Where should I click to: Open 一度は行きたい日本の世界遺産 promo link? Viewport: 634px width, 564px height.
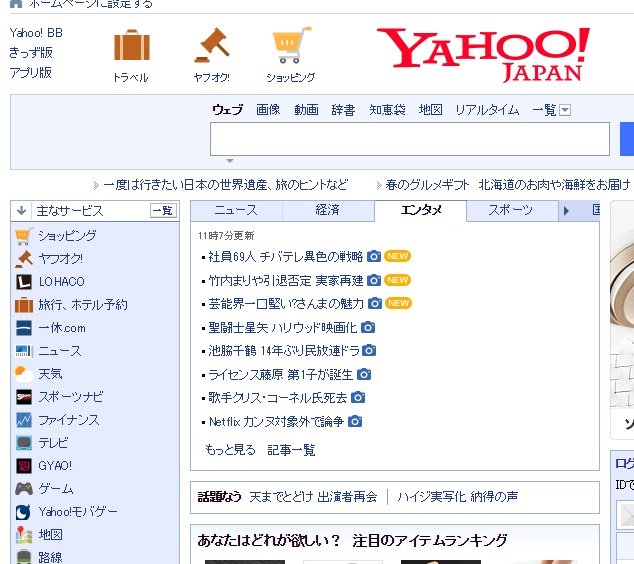pos(225,185)
